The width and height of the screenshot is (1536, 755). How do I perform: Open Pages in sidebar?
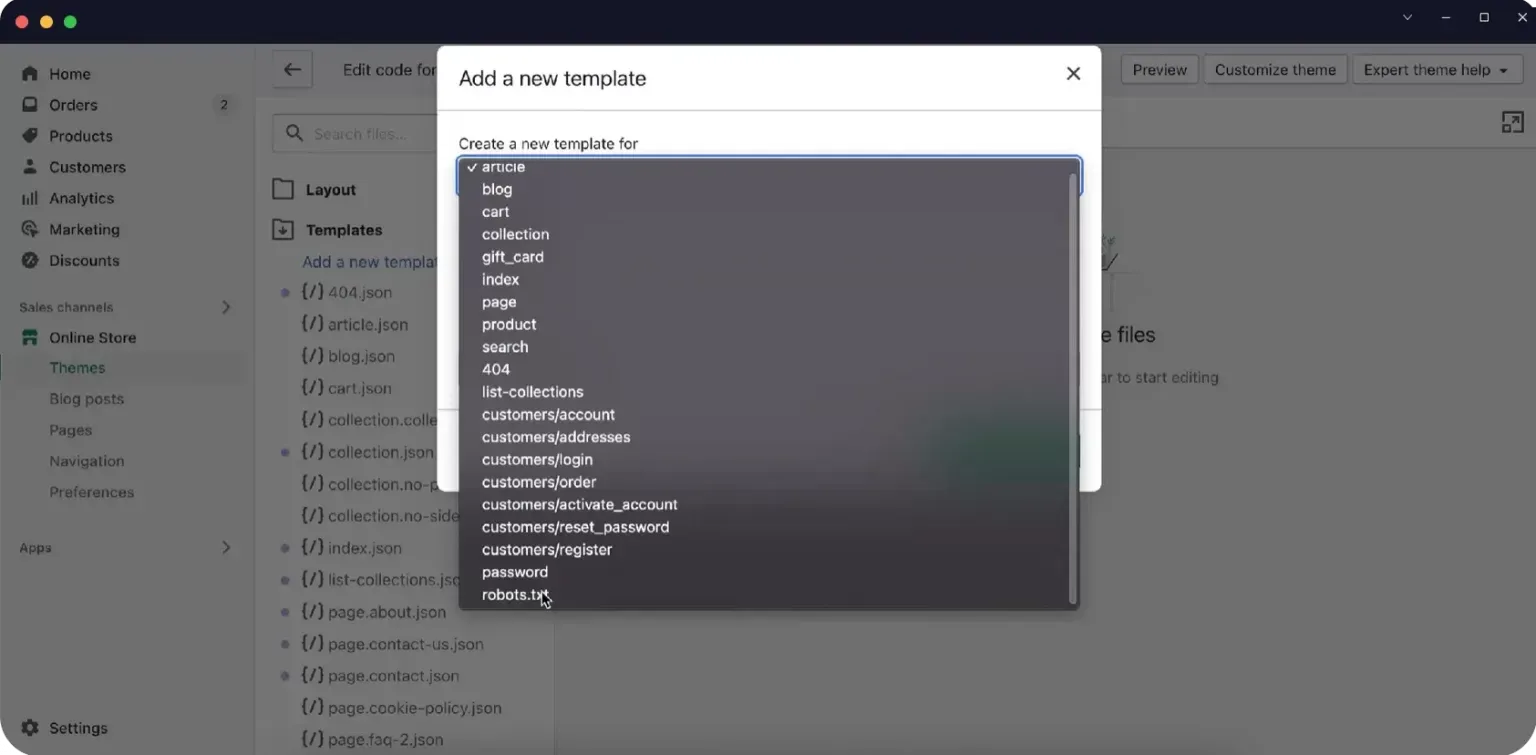click(x=71, y=430)
